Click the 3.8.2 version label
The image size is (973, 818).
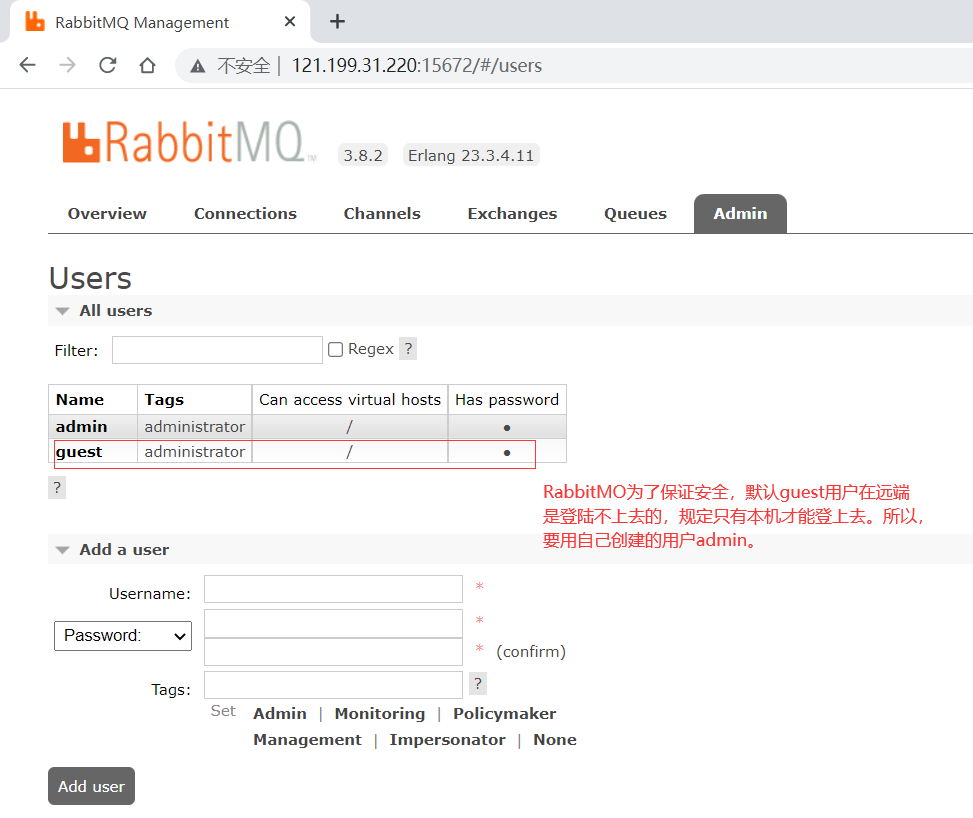tap(363, 155)
